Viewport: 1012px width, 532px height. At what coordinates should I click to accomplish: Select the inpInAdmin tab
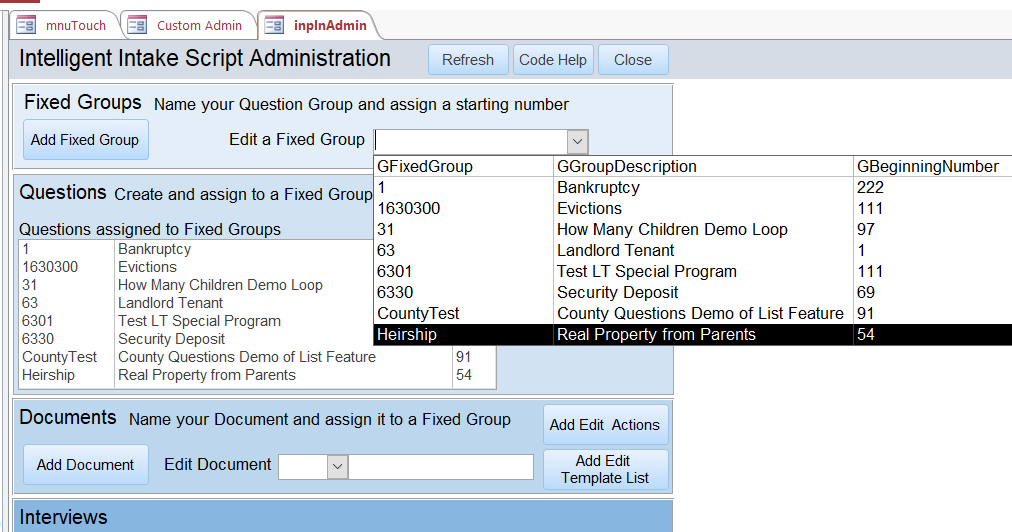coord(330,25)
